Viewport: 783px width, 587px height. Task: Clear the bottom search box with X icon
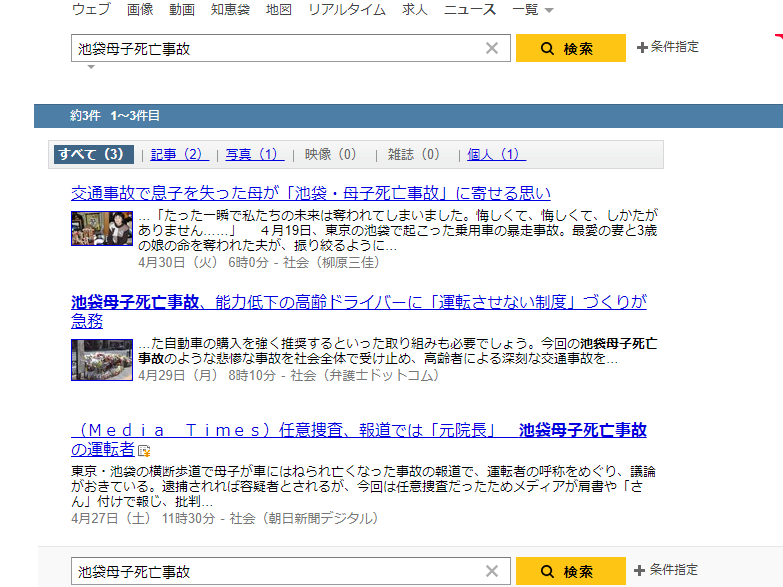[491, 571]
